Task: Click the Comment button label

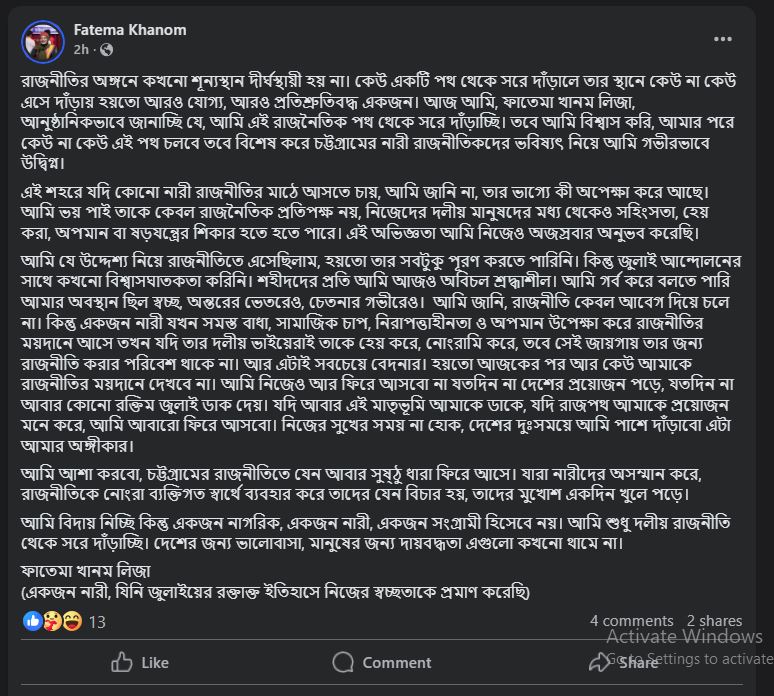Action: pos(397,662)
